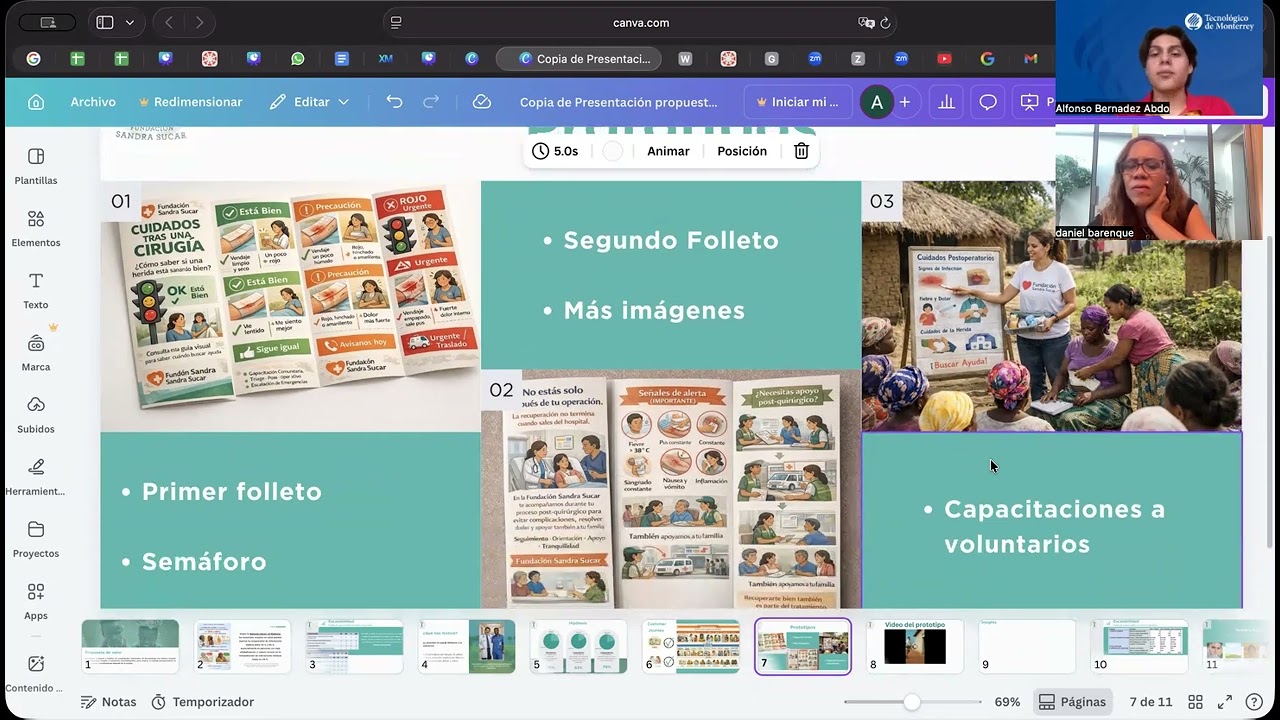
Task: Open the Subidos uploads panel
Action: click(36, 414)
